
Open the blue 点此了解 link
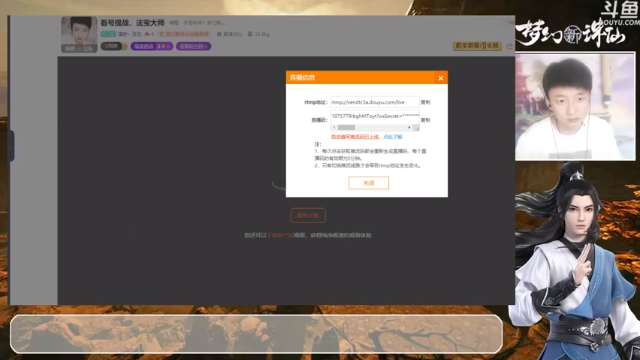pos(393,137)
